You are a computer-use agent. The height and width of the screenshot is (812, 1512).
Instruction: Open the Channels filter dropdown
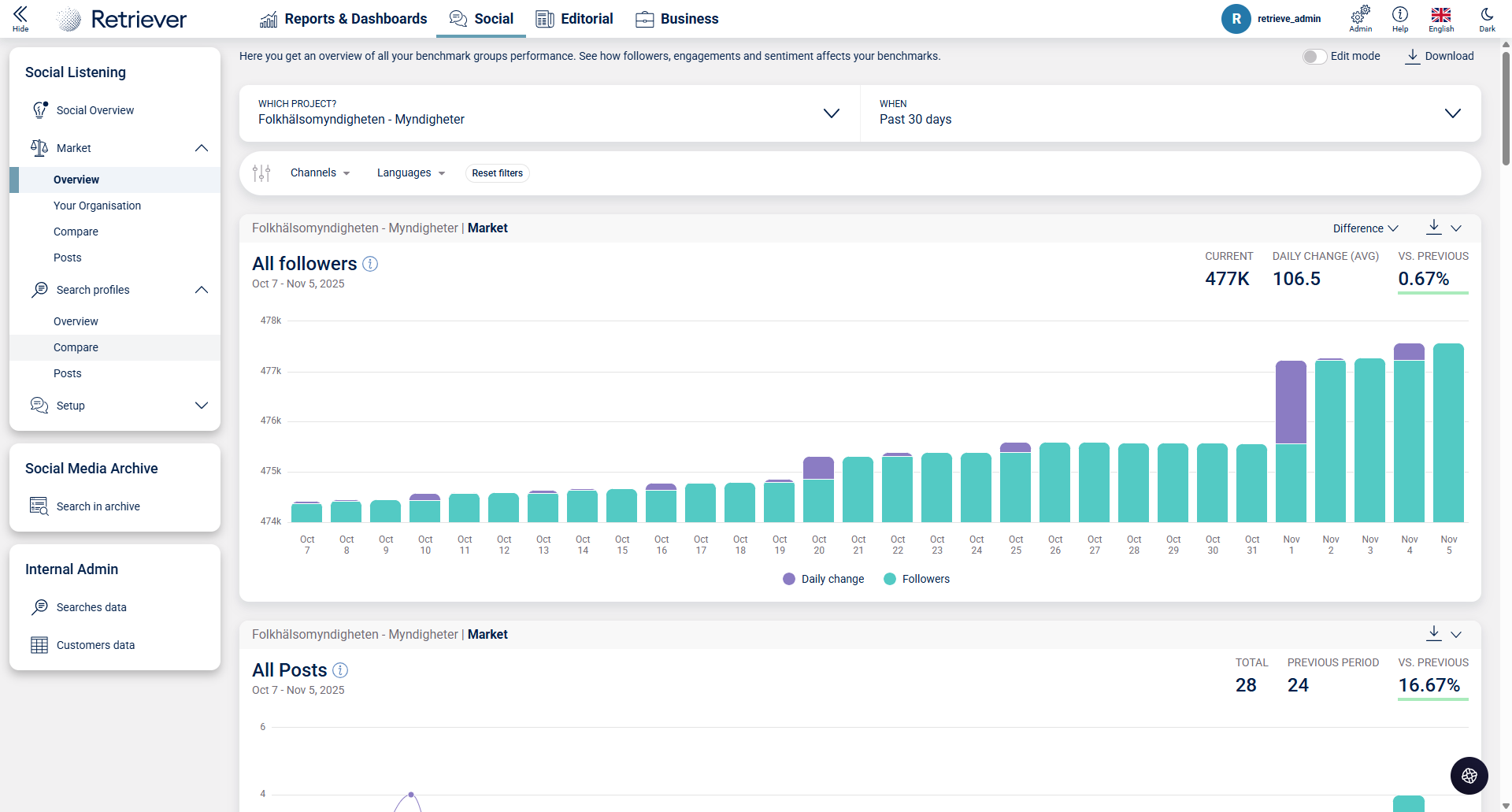point(320,173)
